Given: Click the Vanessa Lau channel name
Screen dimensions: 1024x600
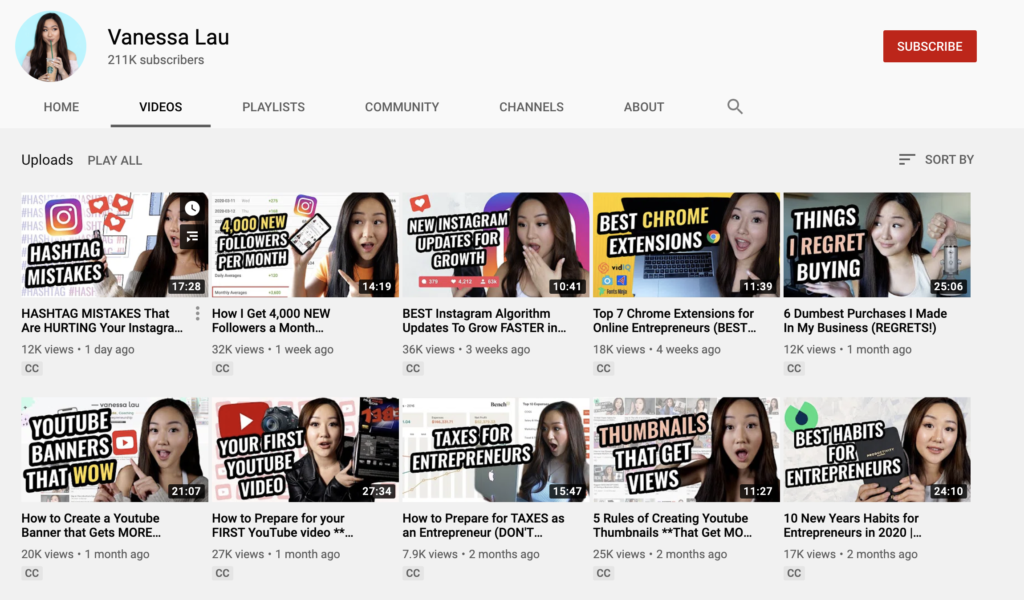Looking at the screenshot, I should pyautogui.click(x=168, y=37).
